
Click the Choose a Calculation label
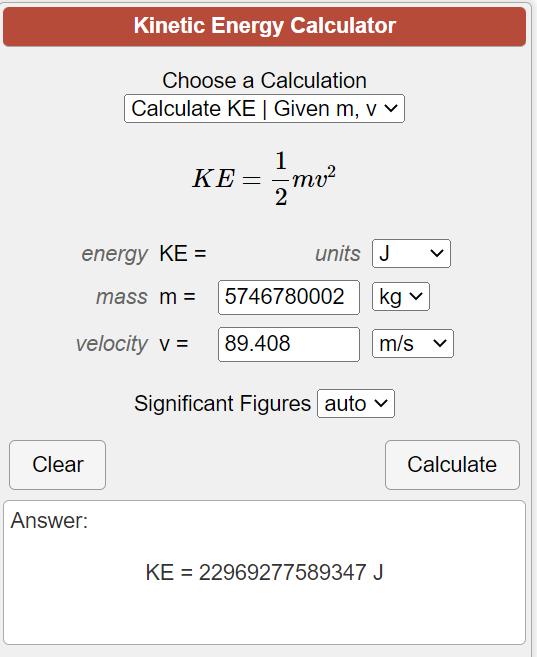tap(264, 80)
